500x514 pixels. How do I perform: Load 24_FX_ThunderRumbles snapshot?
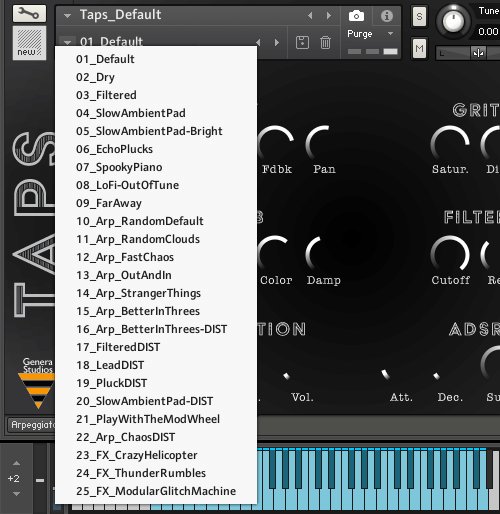(x=156, y=473)
